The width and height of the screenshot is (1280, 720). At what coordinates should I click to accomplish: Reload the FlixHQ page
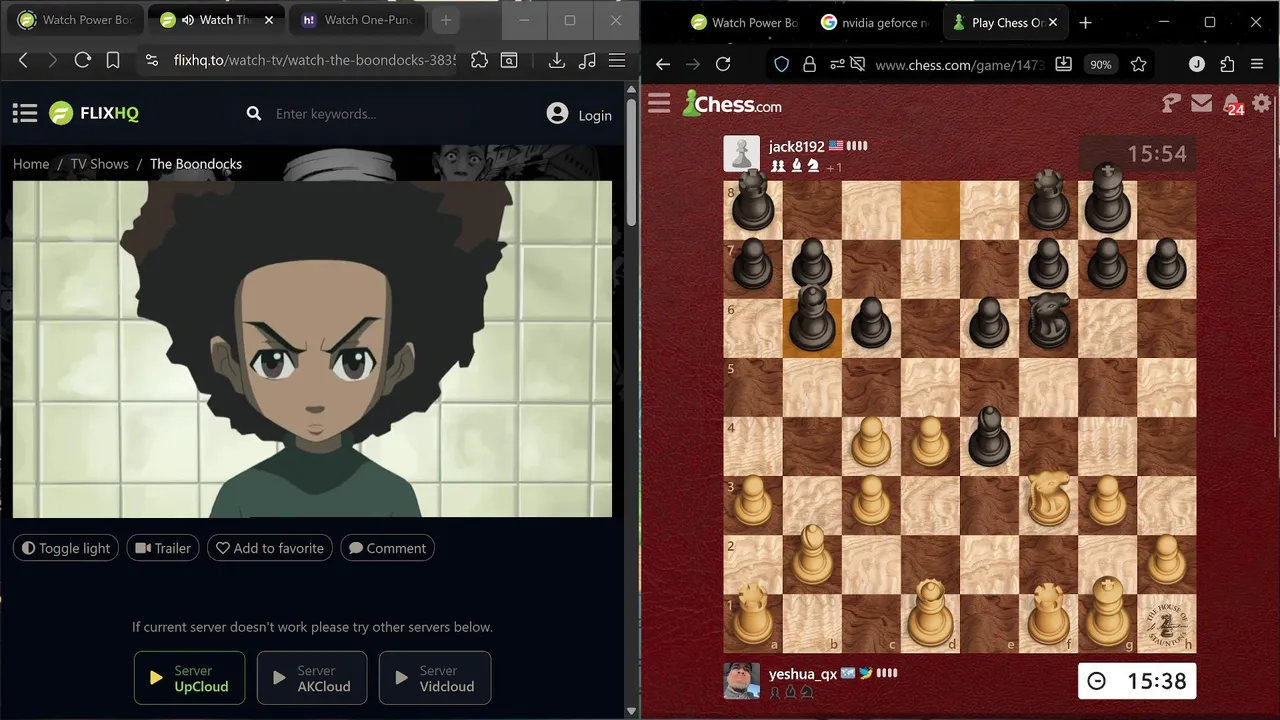tap(83, 60)
